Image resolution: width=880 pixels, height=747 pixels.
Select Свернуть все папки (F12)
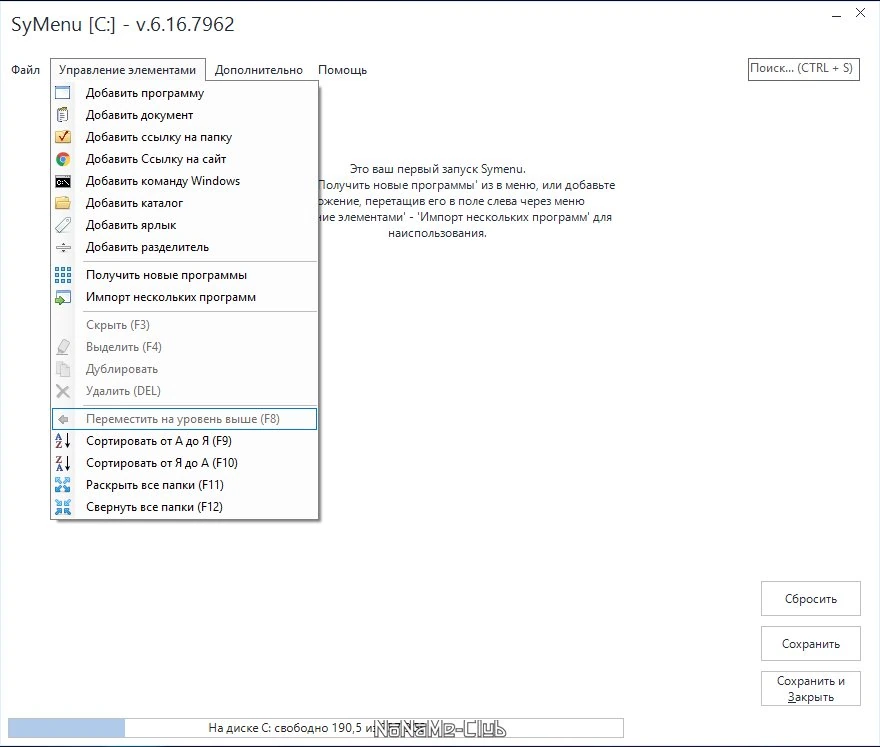184,507
